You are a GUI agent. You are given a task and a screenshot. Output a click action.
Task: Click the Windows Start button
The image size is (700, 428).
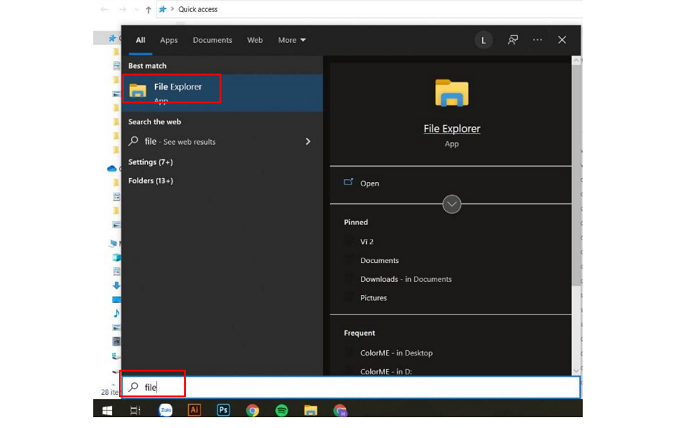106,410
